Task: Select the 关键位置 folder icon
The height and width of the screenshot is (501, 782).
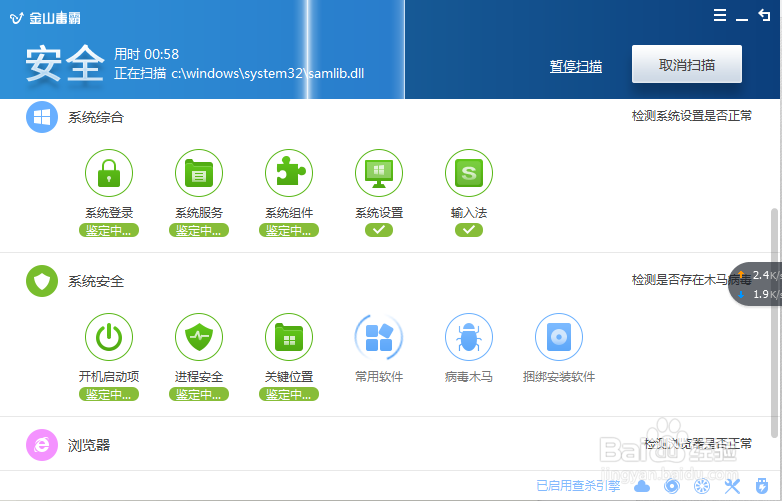Action: coord(289,337)
